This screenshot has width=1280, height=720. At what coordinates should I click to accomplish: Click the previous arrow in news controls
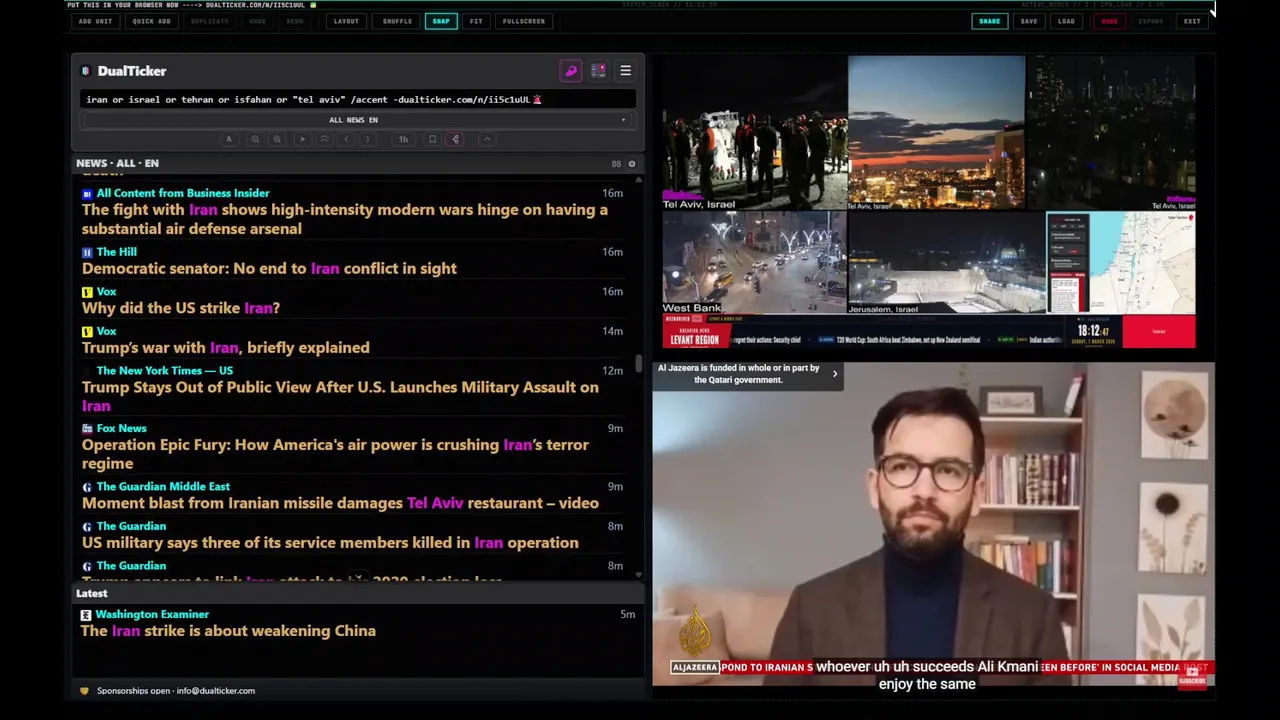(x=347, y=139)
